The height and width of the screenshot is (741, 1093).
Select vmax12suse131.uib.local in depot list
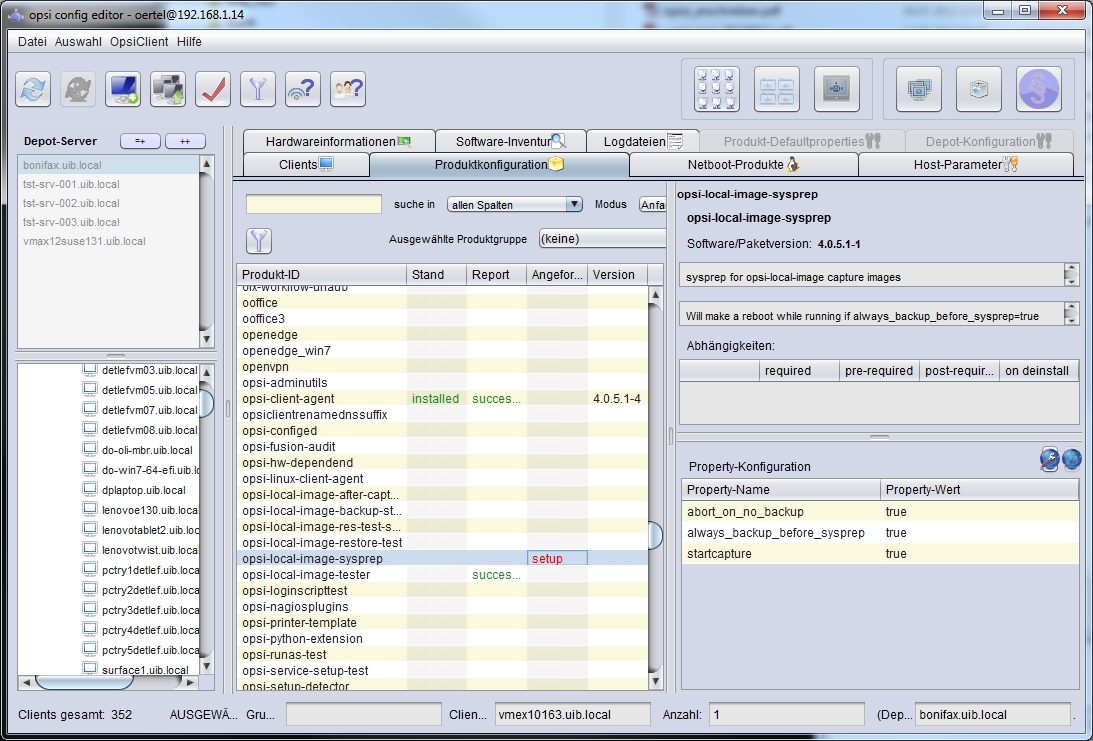[x=109, y=241]
